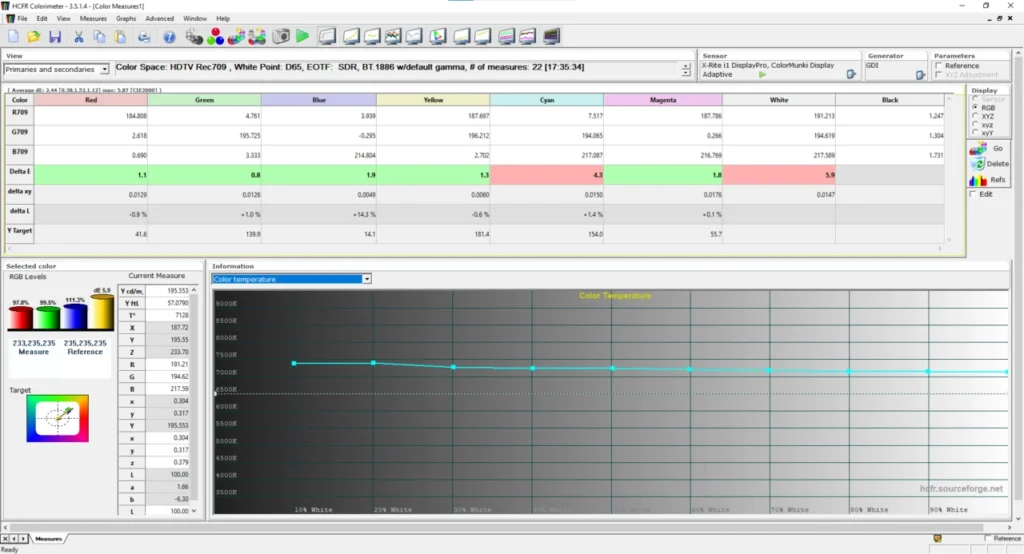Click the blue RGB level bar at 111.3%
Screen dimensions: 1024x554
point(74,316)
